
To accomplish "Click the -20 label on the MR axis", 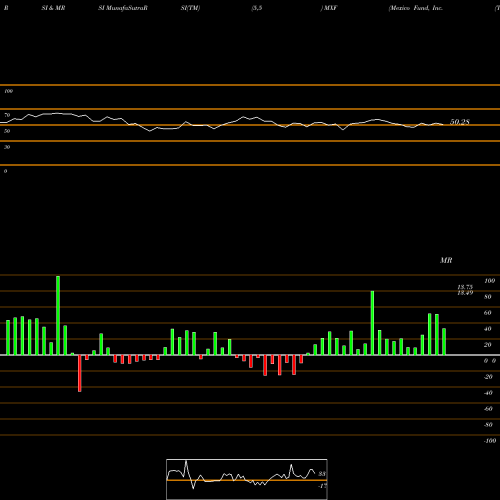I will pyautogui.click(x=488, y=377).
